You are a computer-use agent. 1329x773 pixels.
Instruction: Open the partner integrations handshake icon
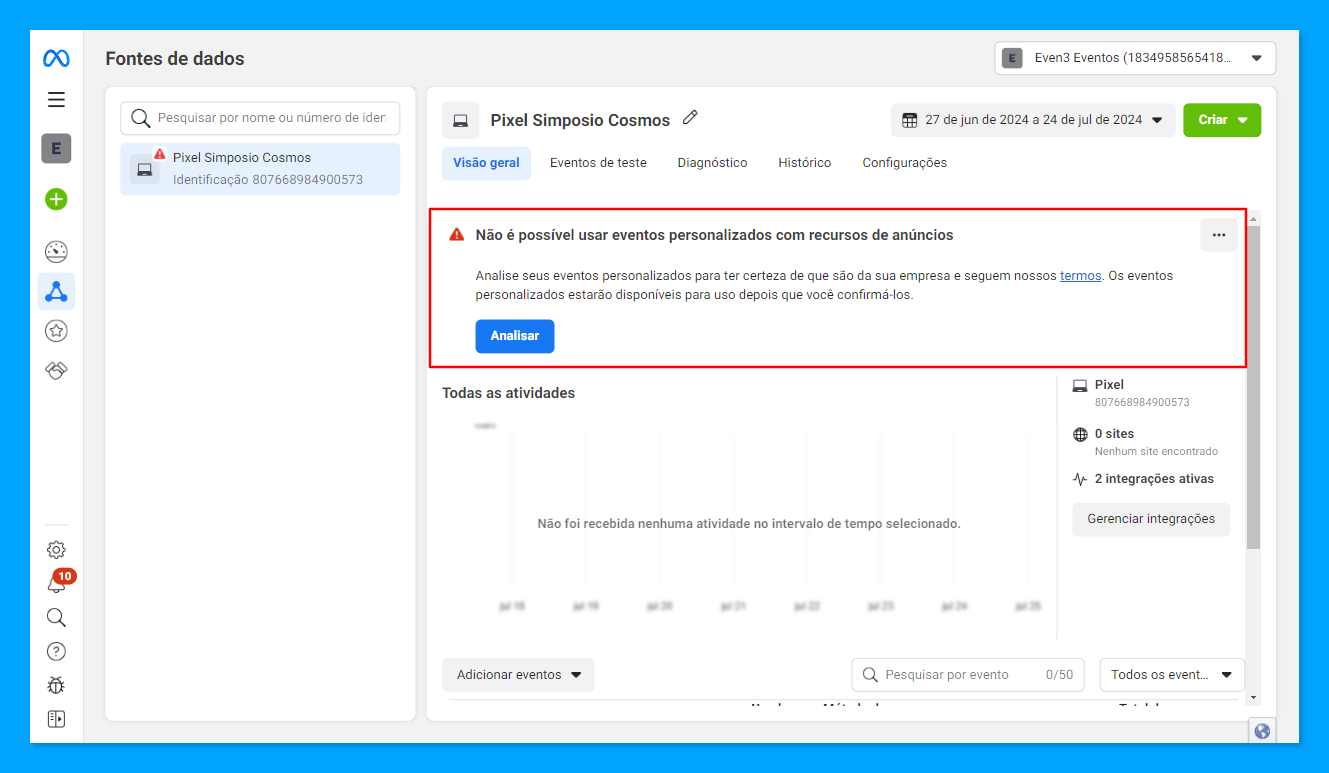point(56,371)
